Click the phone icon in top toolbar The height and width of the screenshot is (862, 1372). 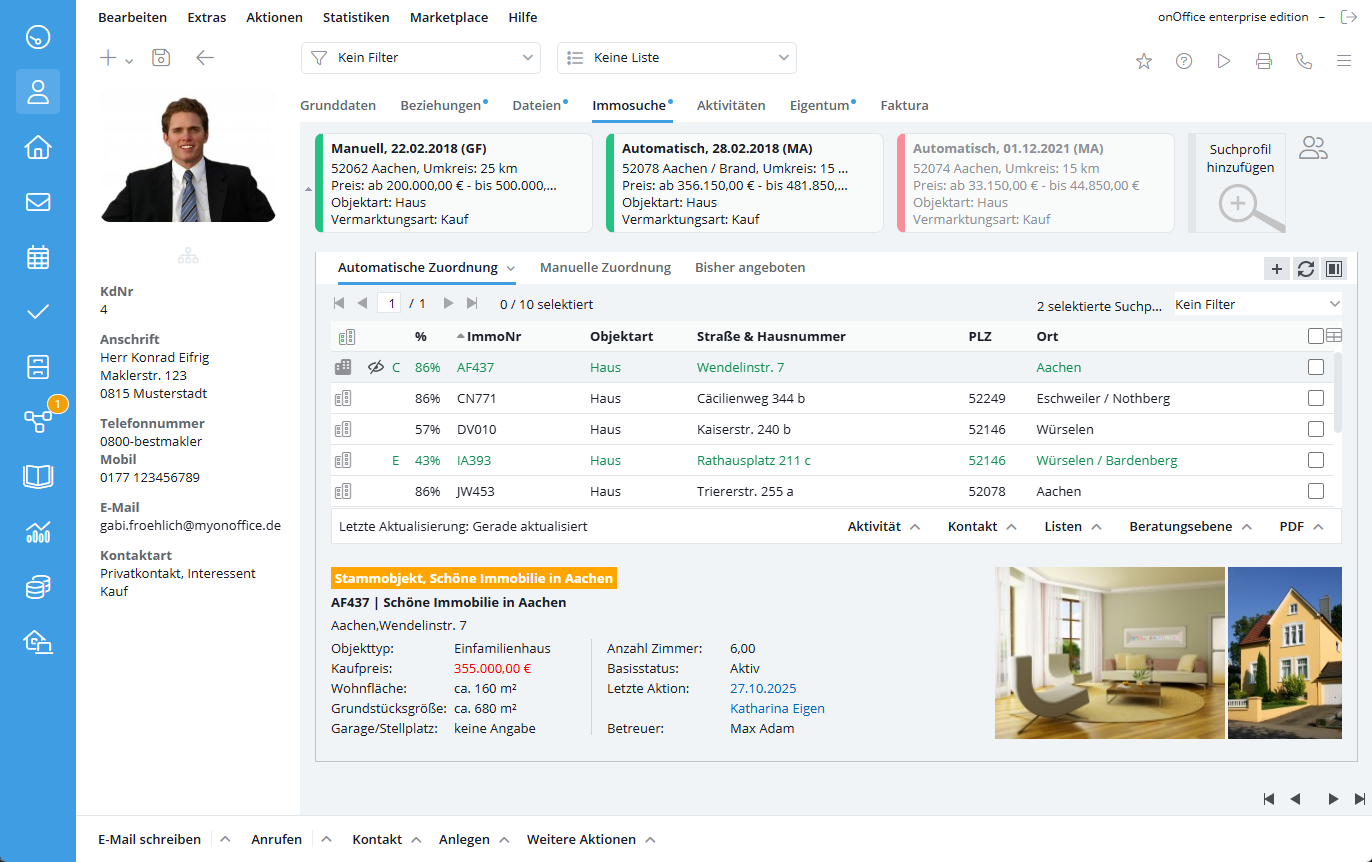coord(1304,61)
